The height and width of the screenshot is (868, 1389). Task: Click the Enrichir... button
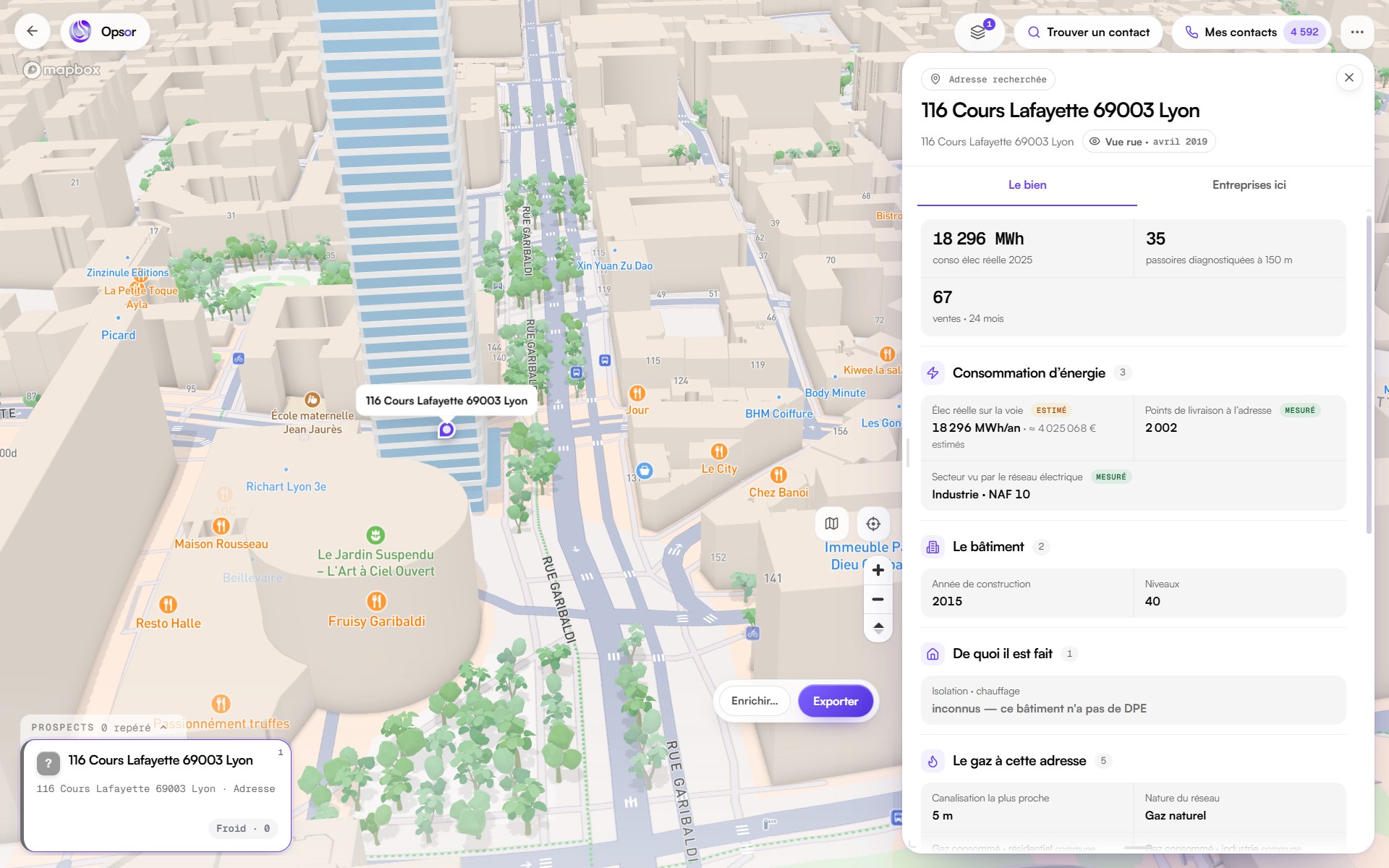[755, 701]
